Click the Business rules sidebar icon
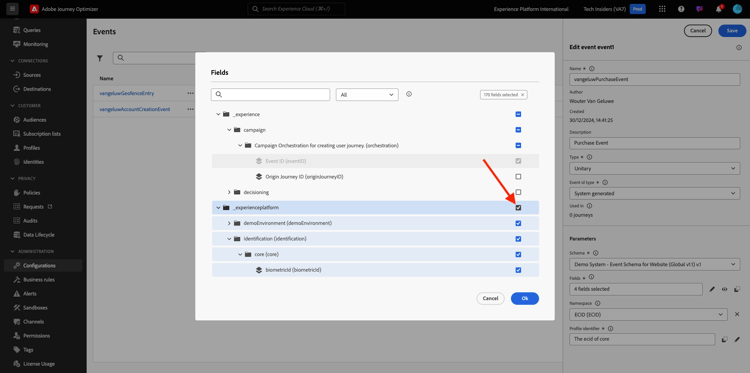The height and width of the screenshot is (373, 750). coord(17,280)
